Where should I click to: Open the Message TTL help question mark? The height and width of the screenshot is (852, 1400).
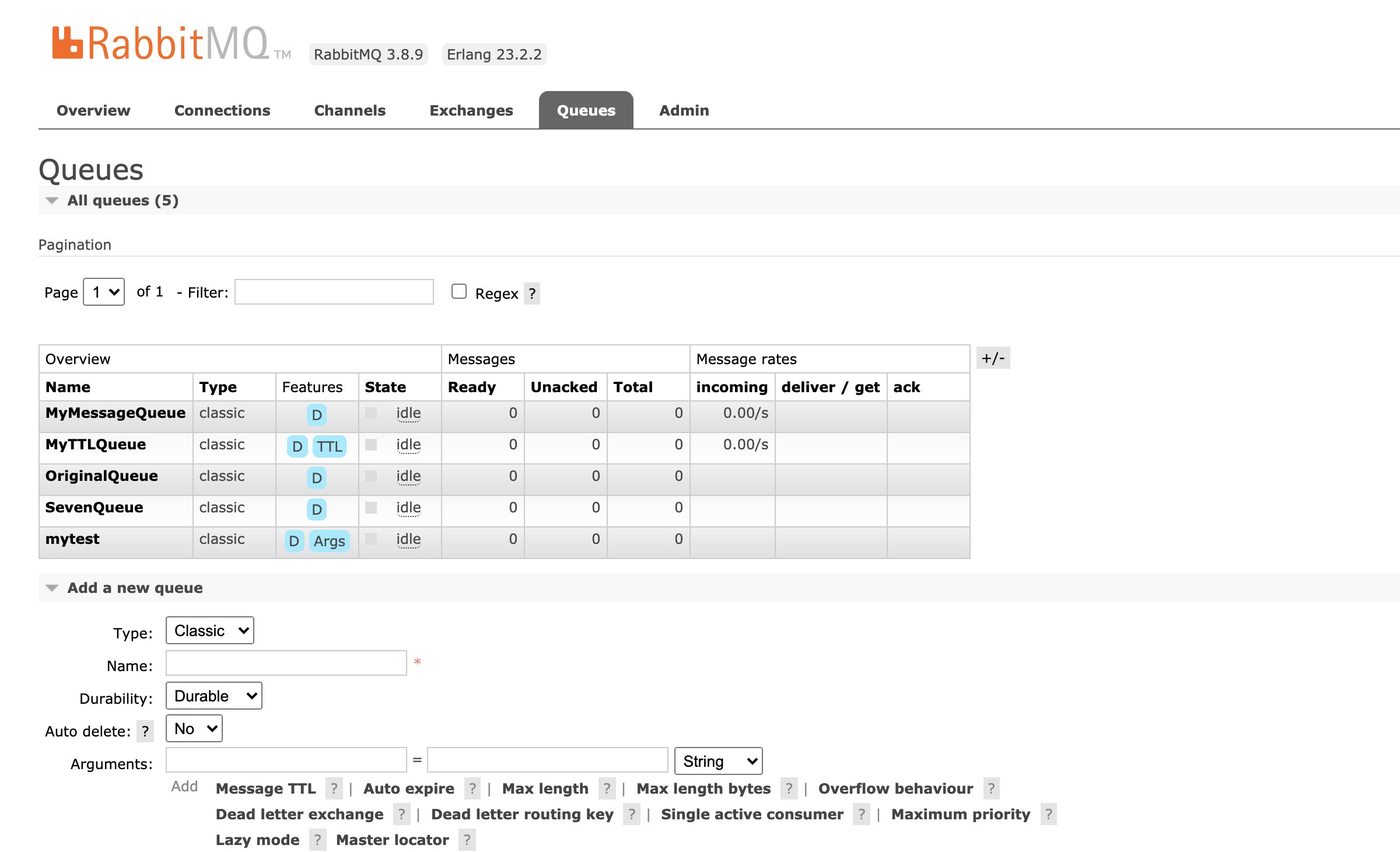click(x=334, y=788)
